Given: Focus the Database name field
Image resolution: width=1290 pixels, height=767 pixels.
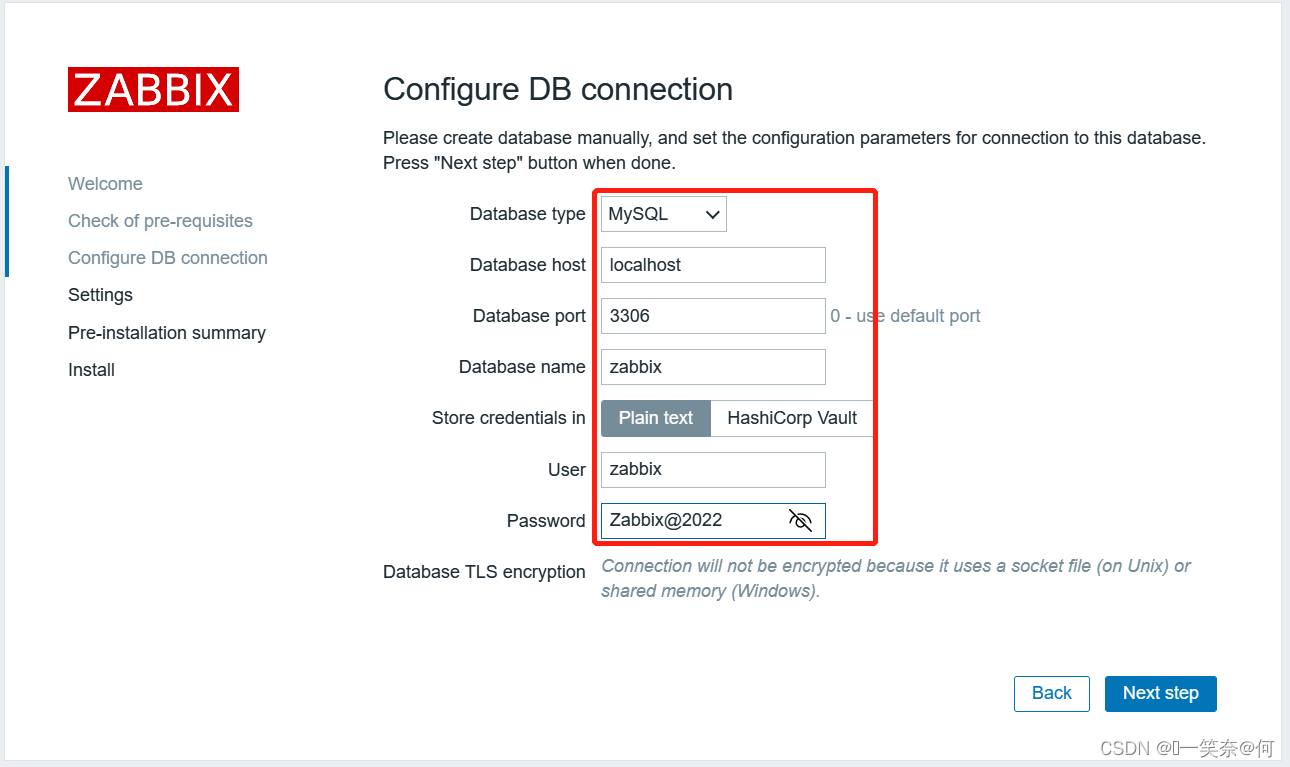Looking at the screenshot, I should (x=713, y=367).
